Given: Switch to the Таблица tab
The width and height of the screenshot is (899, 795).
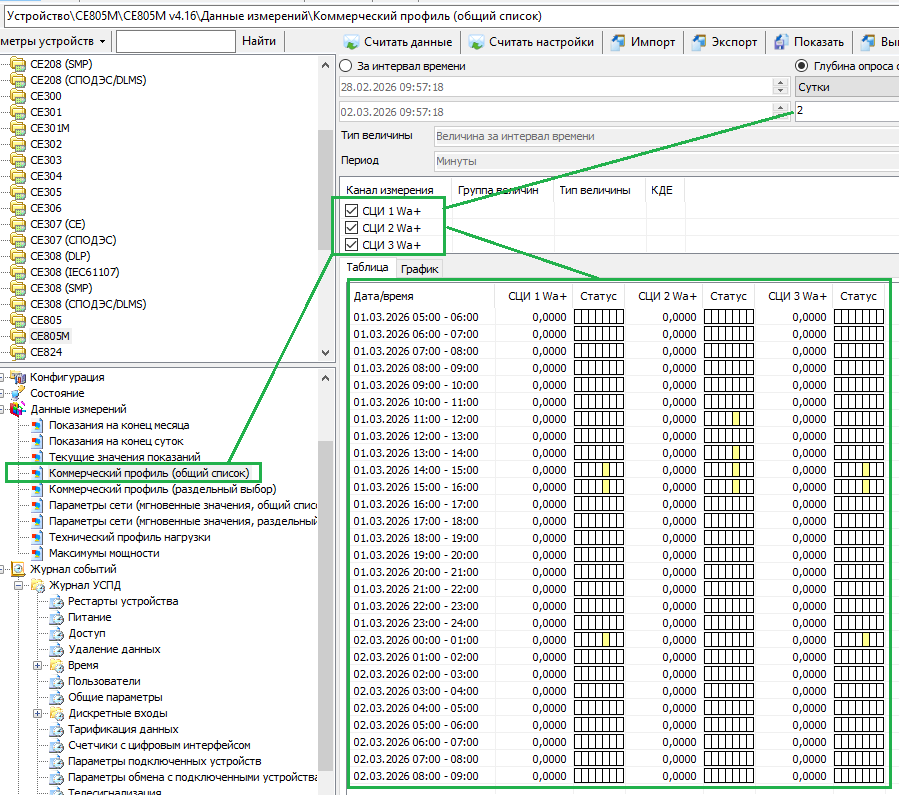Looking at the screenshot, I should click(x=367, y=267).
